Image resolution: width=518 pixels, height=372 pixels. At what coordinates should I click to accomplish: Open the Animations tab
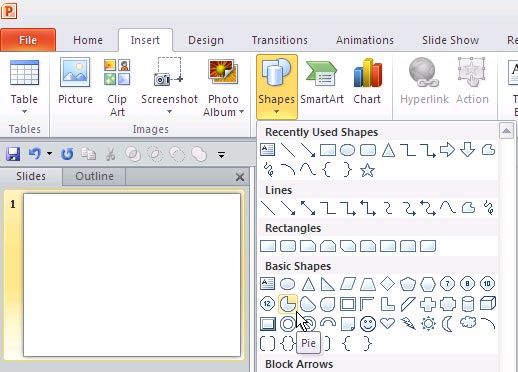(x=365, y=40)
